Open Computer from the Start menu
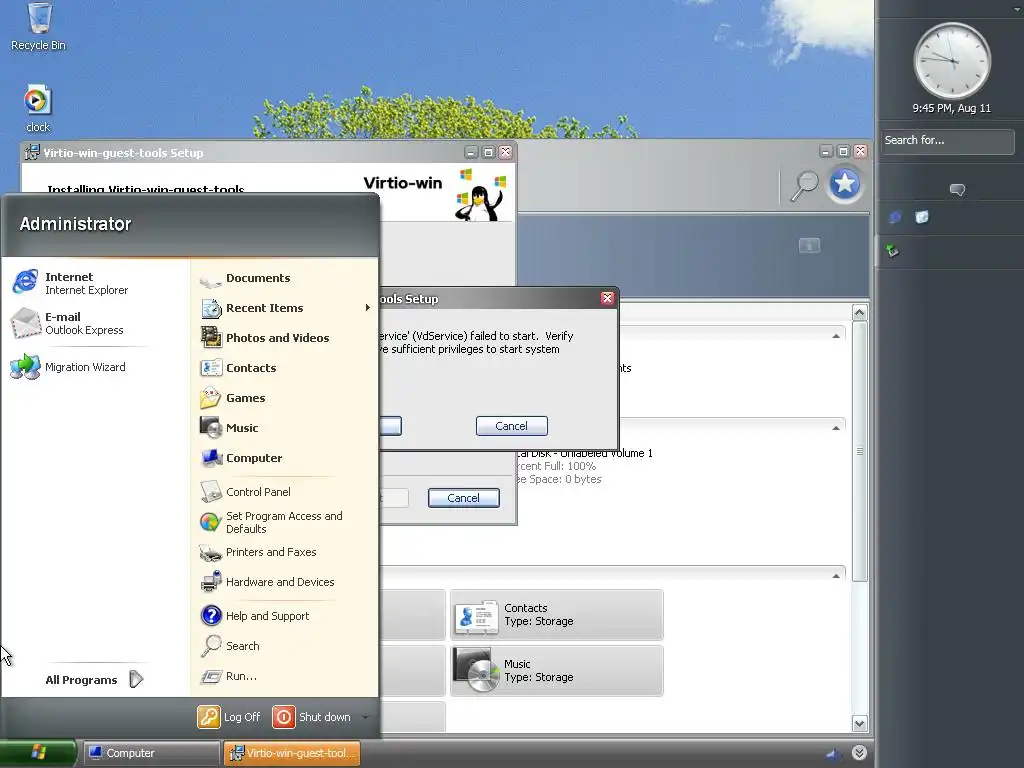 [x=241, y=458]
